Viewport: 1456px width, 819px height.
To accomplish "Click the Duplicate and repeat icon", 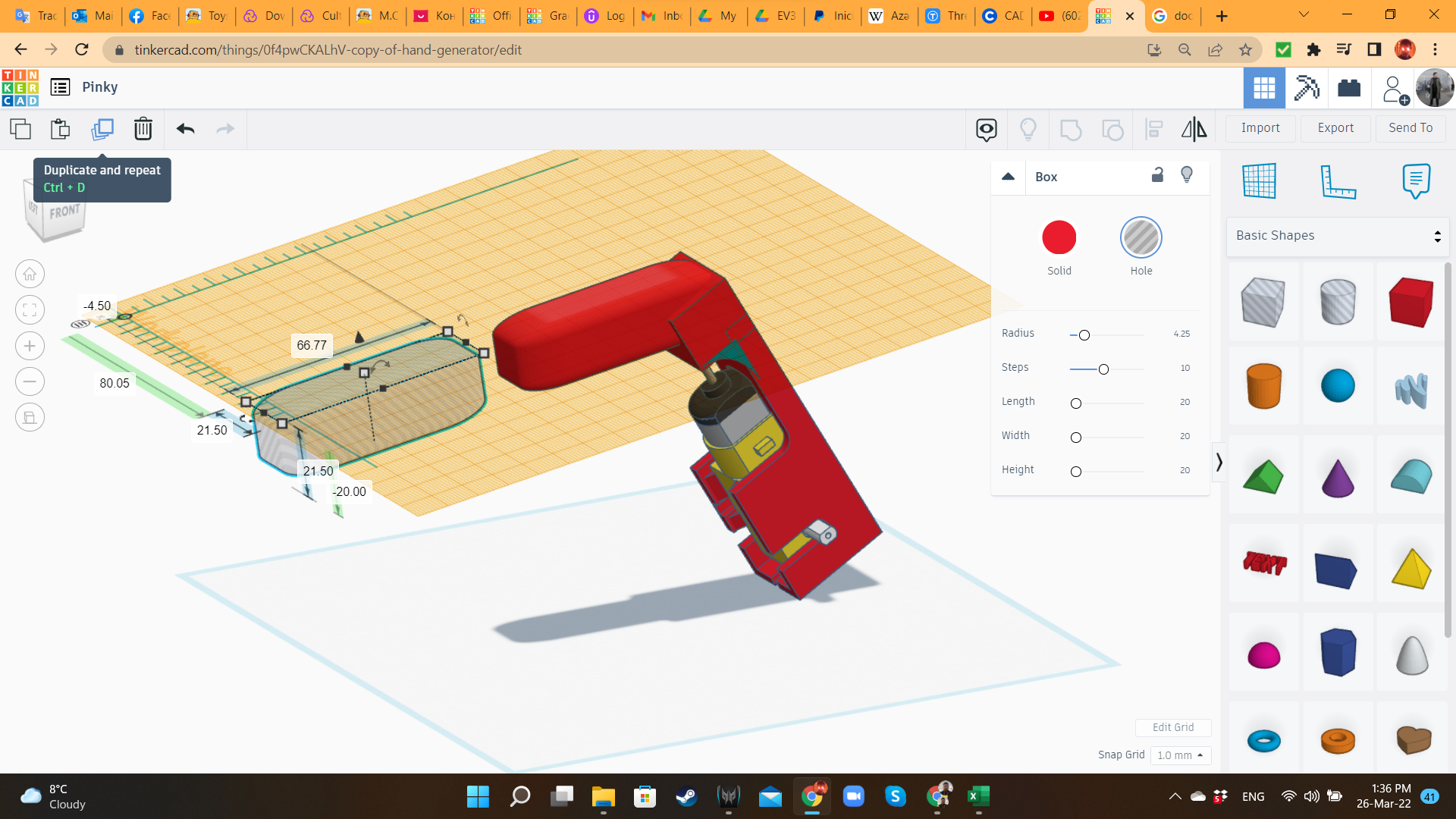I will (102, 129).
